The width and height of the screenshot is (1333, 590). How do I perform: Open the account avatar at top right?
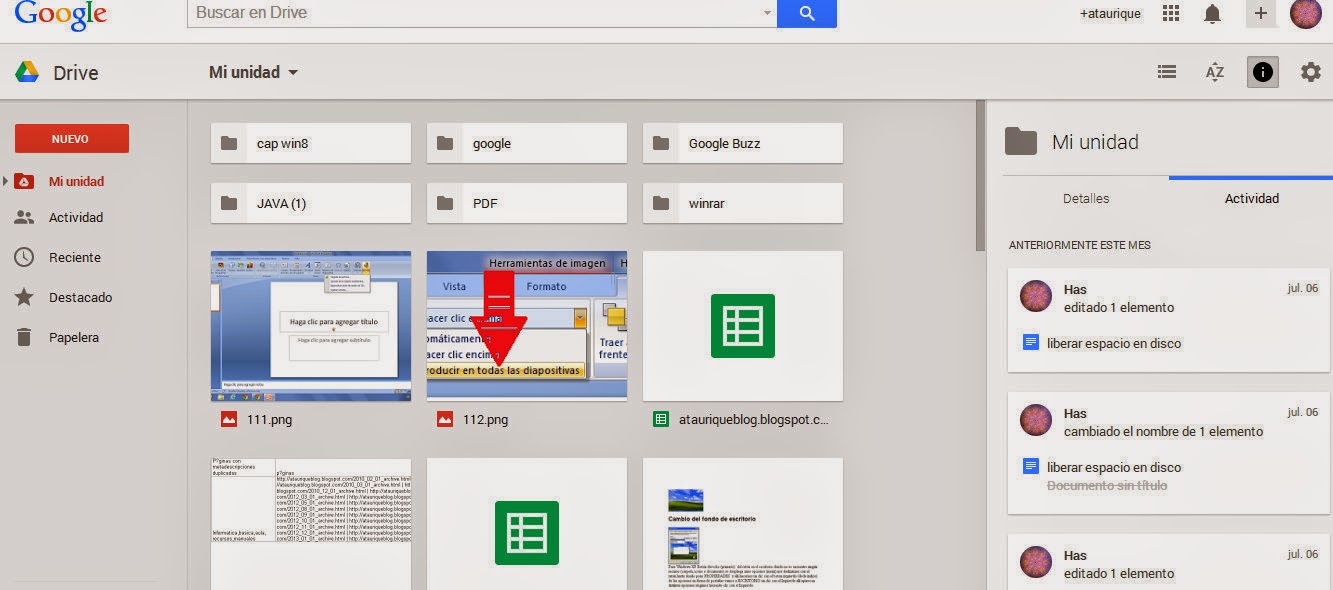pyautogui.click(x=1306, y=14)
